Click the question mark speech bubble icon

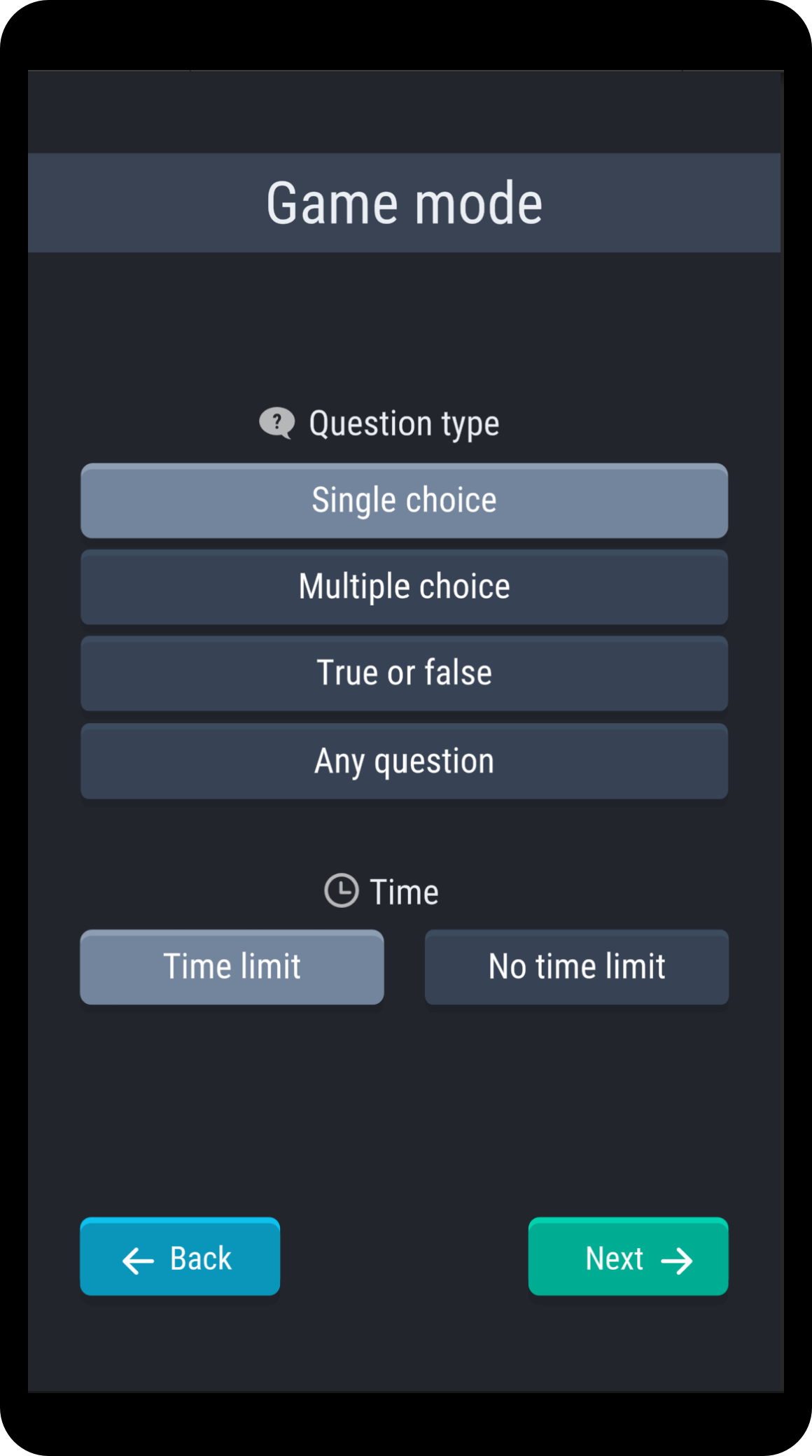click(277, 423)
